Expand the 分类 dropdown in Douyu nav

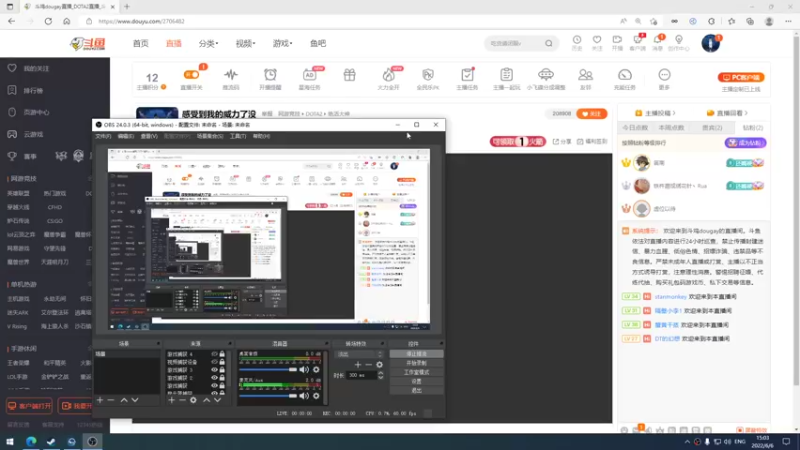pyautogui.click(x=208, y=43)
